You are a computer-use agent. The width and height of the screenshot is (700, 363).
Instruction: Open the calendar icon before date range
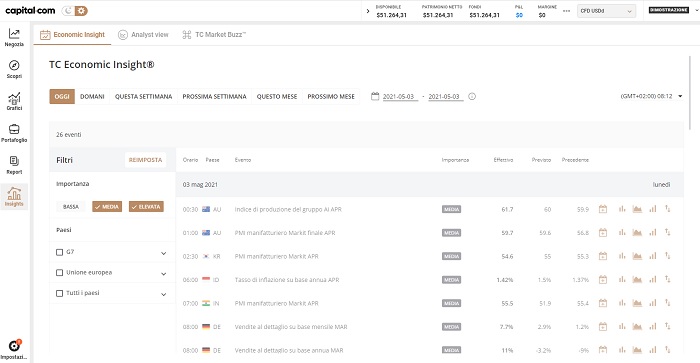375,96
